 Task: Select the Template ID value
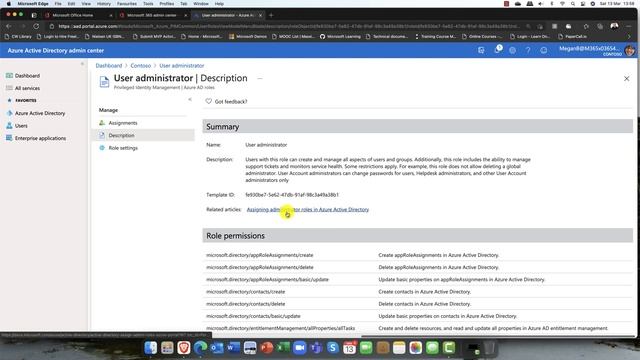coord(292,195)
